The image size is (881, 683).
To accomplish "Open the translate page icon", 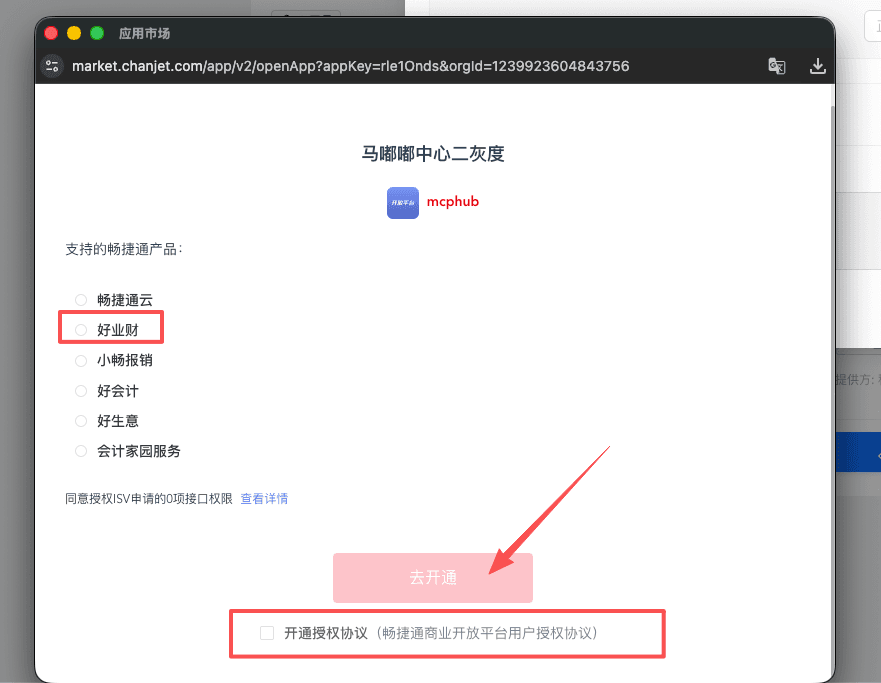I will [x=776, y=66].
